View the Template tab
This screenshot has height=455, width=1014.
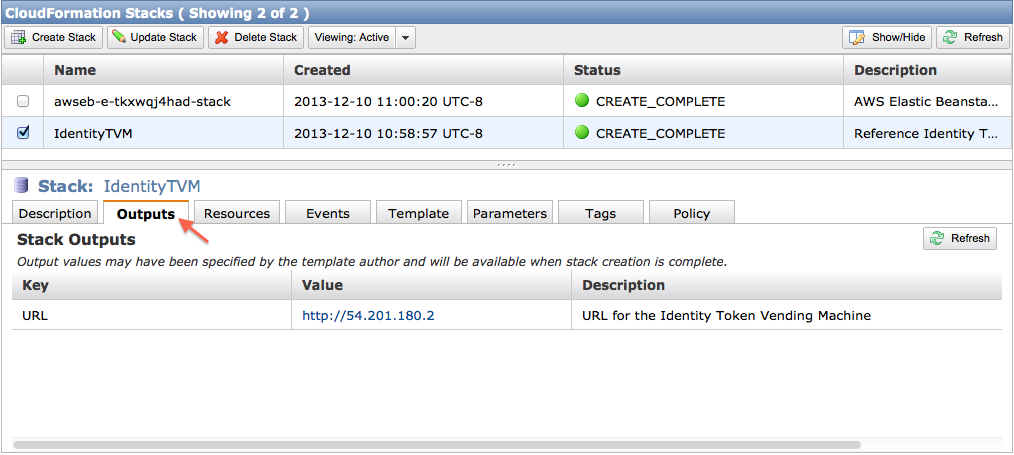[418, 213]
